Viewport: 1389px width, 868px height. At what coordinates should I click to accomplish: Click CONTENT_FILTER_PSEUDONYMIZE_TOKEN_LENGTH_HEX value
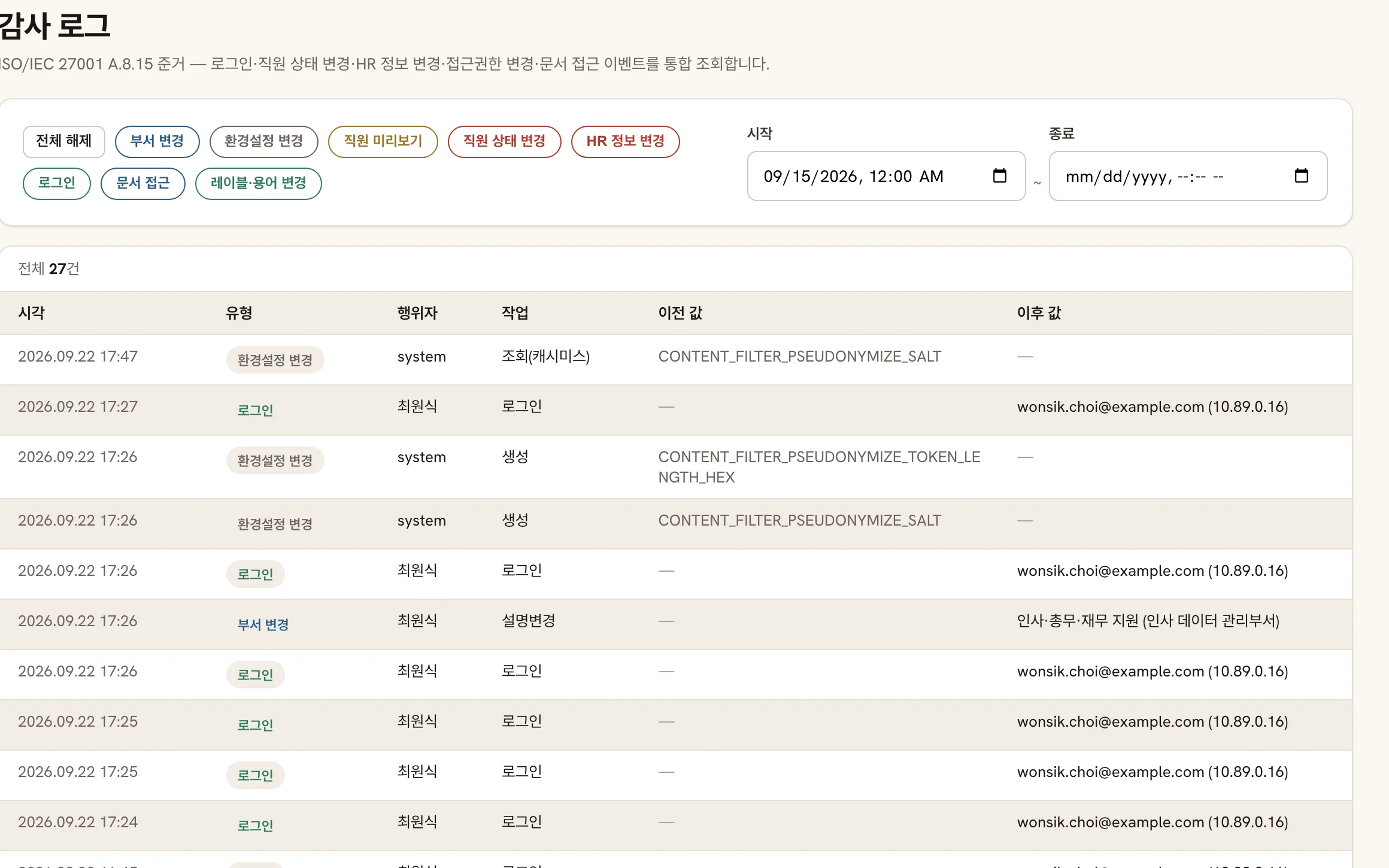(x=819, y=467)
